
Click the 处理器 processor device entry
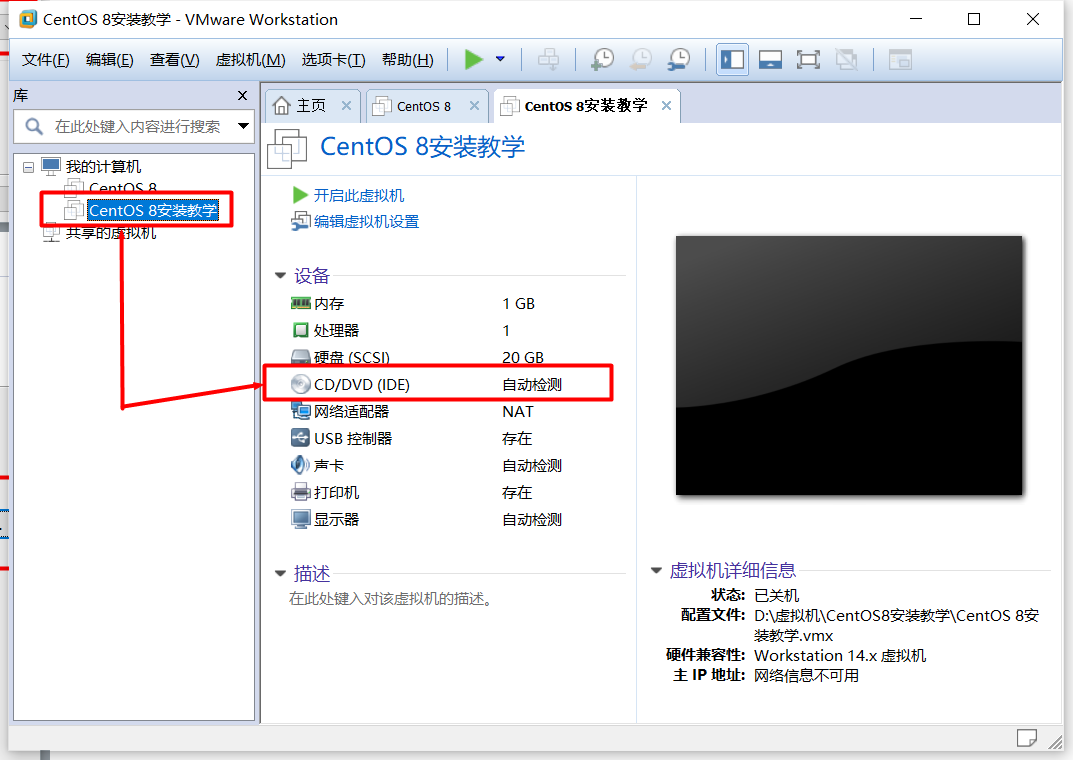pyautogui.click(x=336, y=330)
